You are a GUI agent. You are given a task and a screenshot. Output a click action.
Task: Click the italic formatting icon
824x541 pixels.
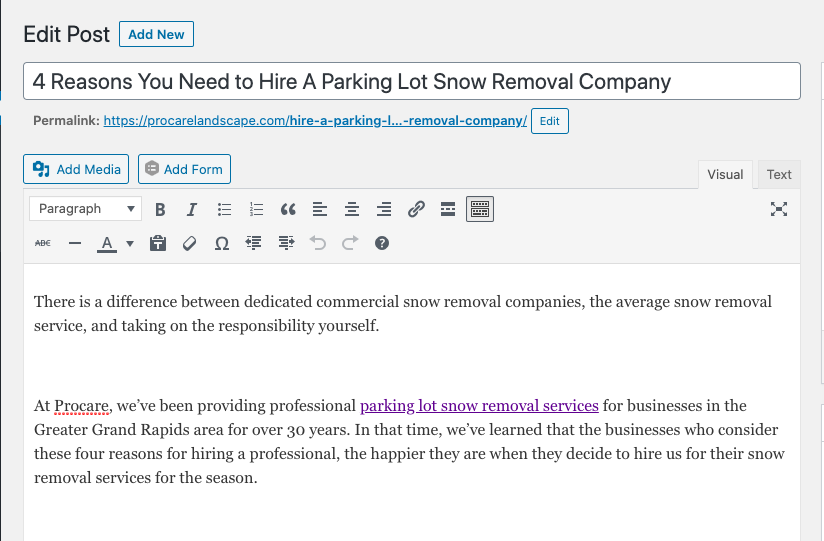pos(192,209)
